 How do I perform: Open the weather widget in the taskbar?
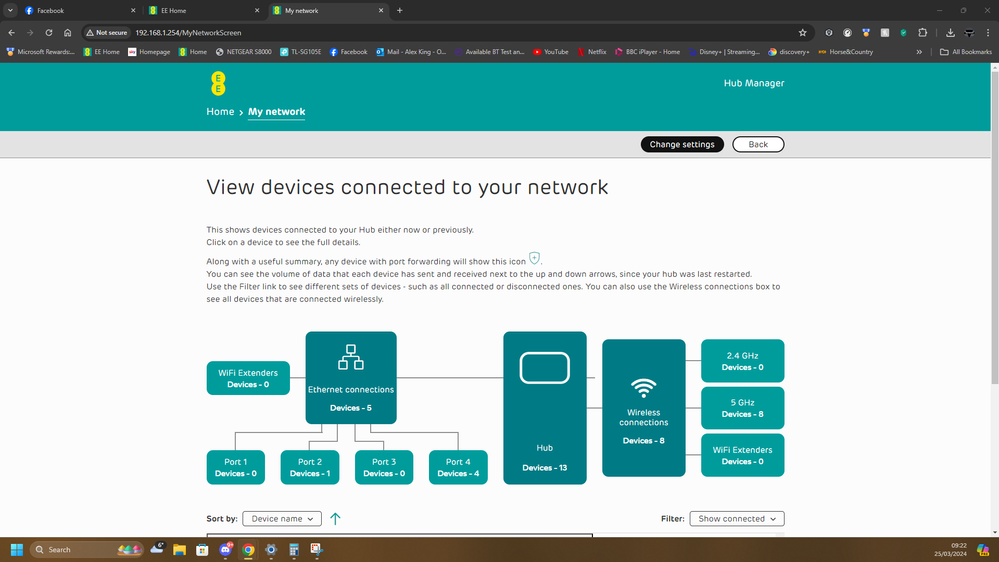[x=157, y=548]
